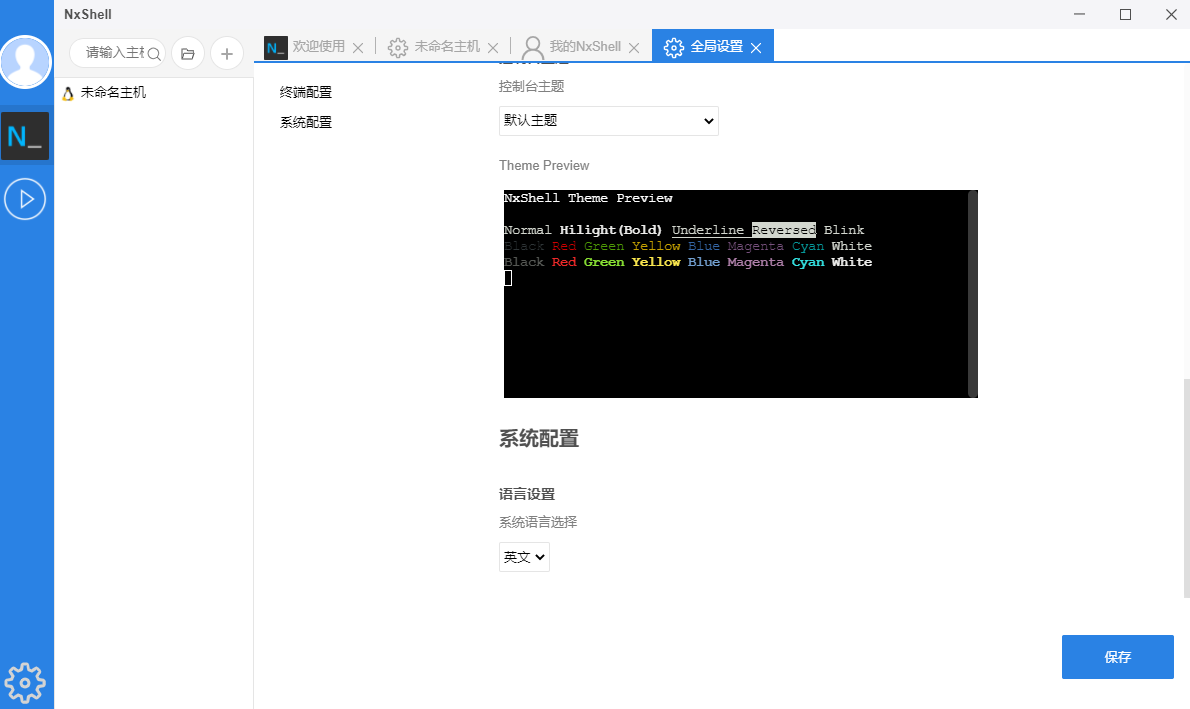The height and width of the screenshot is (709, 1190).
Task: Click the 保存 save button
Action: coord(1117,657)
